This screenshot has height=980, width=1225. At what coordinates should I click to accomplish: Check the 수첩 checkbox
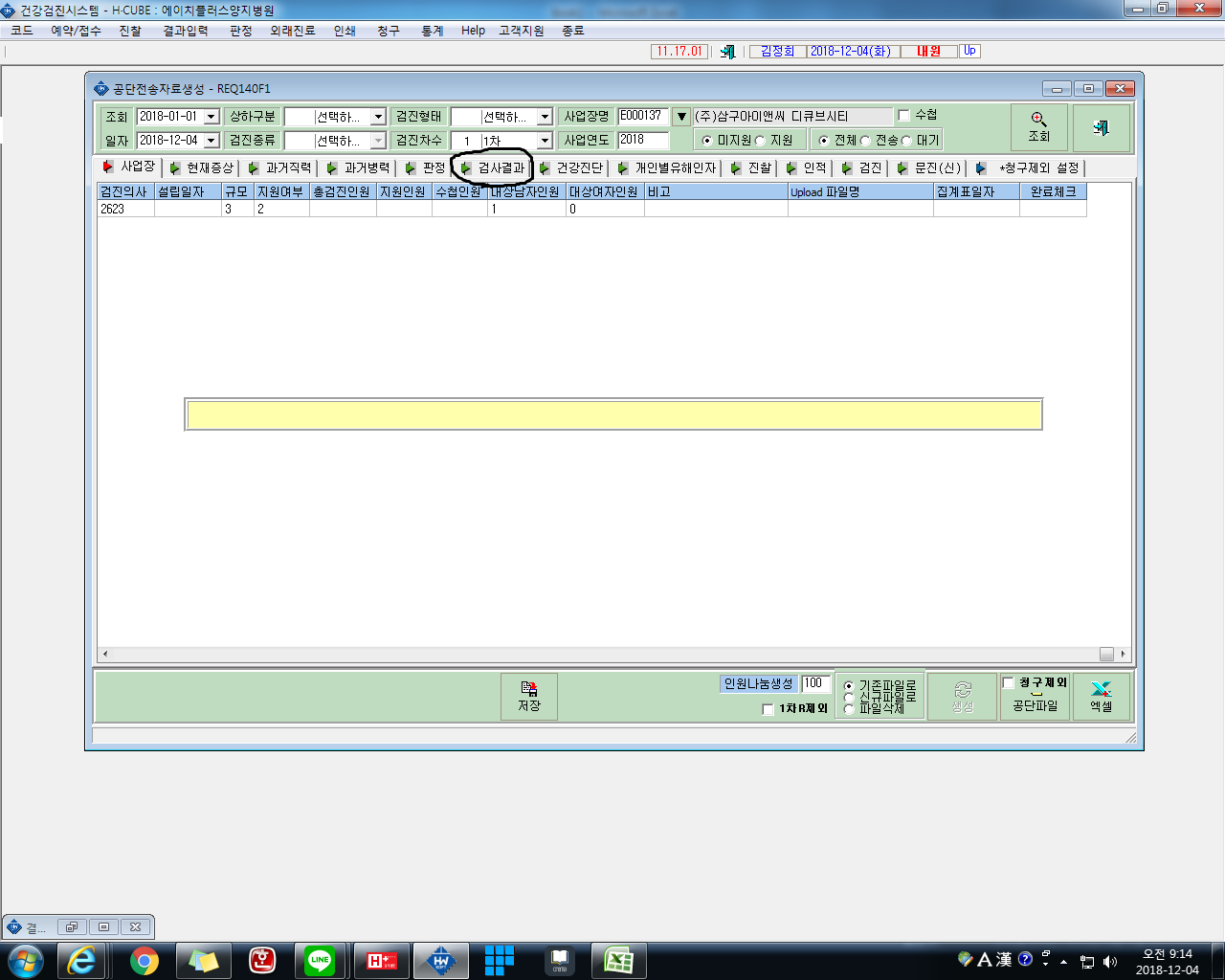point(903,116)
